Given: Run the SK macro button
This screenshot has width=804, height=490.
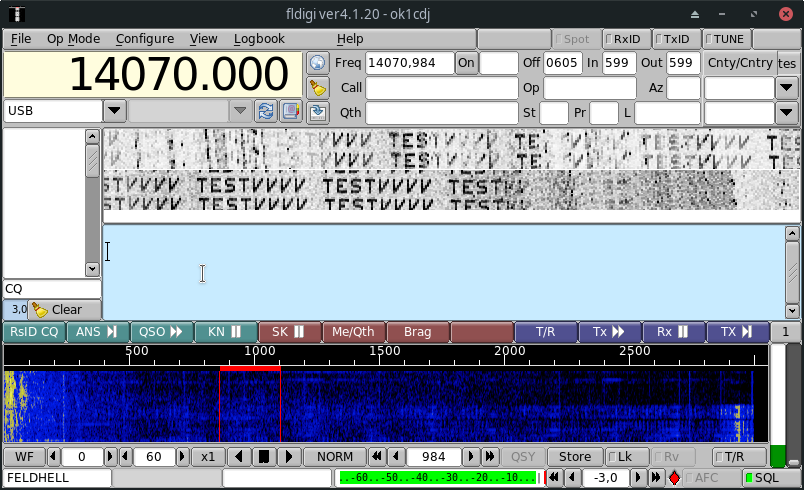Looking at the screenshot, I should (x=290, y=332).
